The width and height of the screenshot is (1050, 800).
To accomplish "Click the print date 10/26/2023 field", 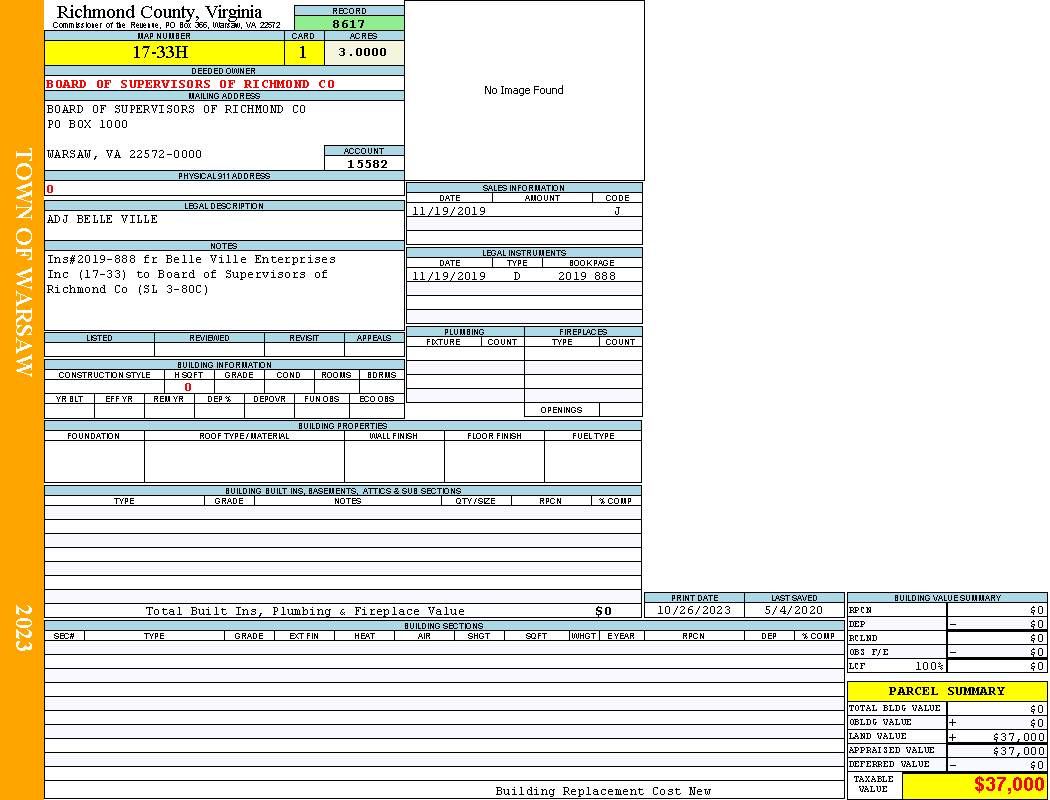I will coord(694,610).
